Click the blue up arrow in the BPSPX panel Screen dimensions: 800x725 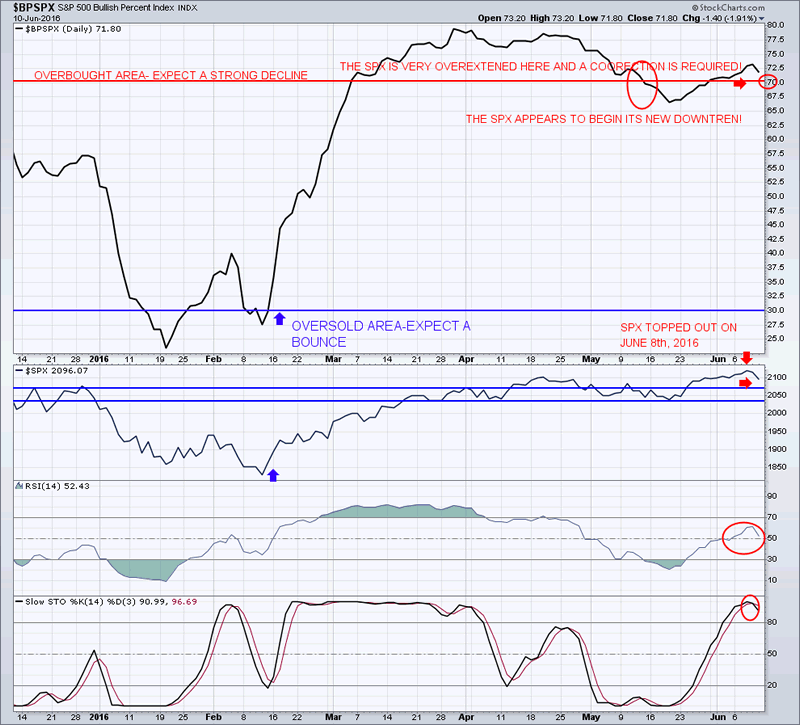coord(277,318)
